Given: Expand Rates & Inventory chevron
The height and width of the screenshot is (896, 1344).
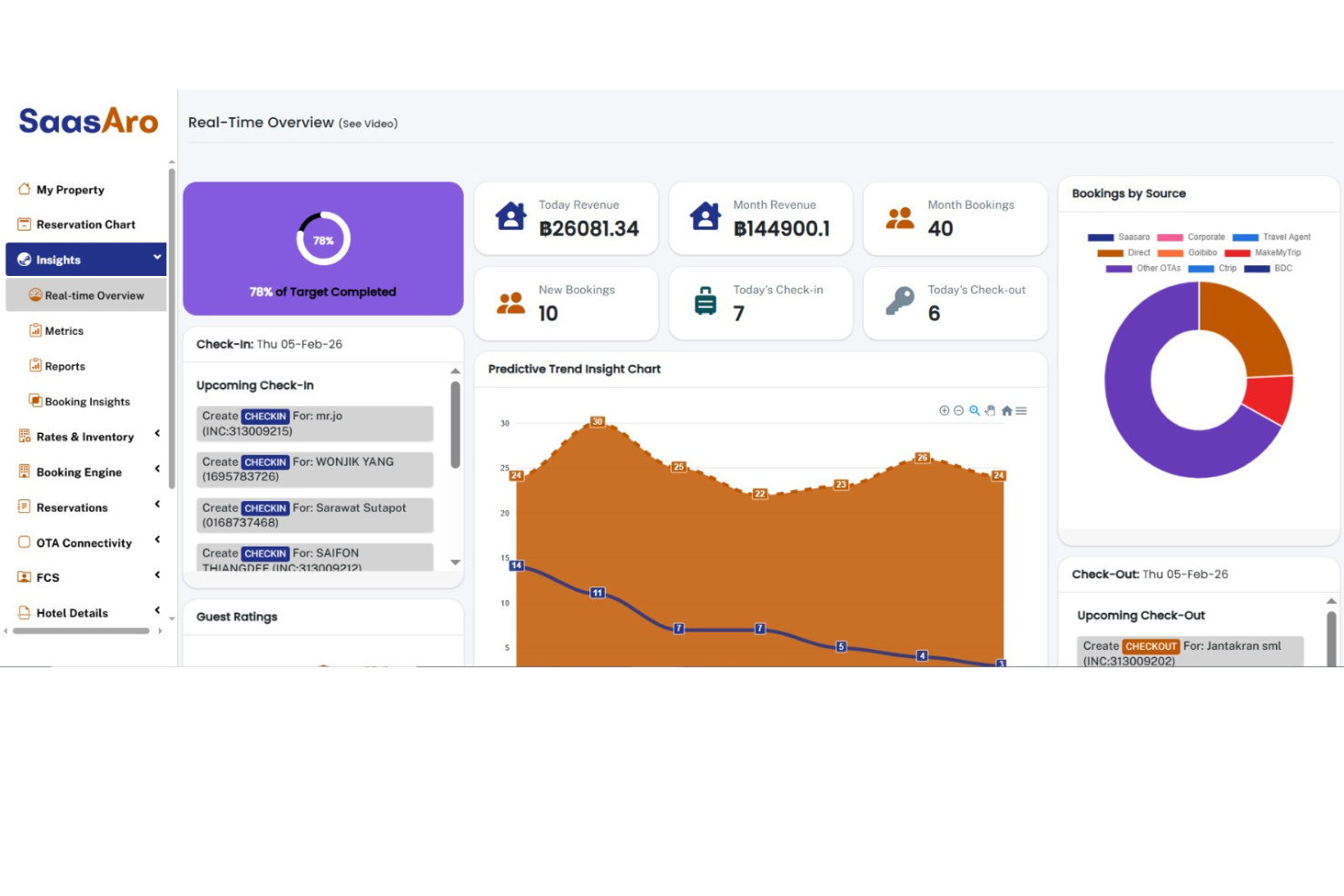Looking at the screenshot, I should (x=157, y=434).
